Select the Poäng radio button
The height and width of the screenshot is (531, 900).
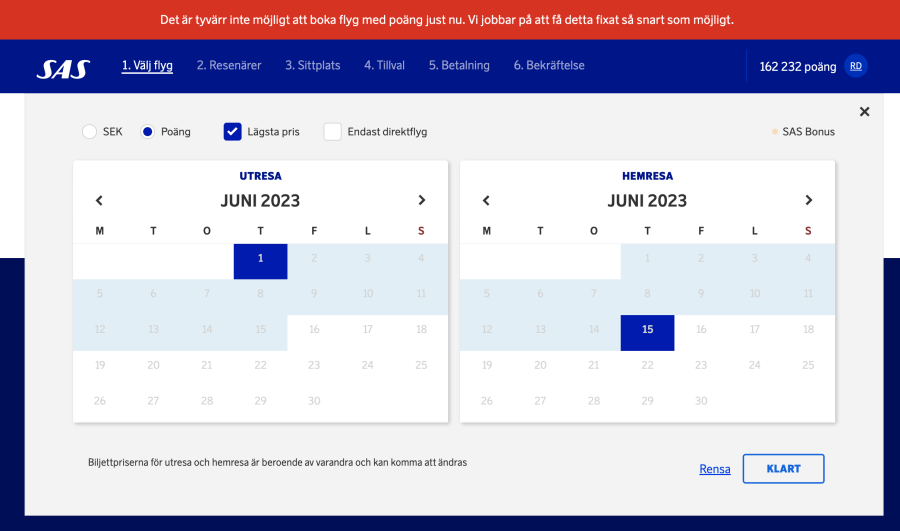point(148,132)
